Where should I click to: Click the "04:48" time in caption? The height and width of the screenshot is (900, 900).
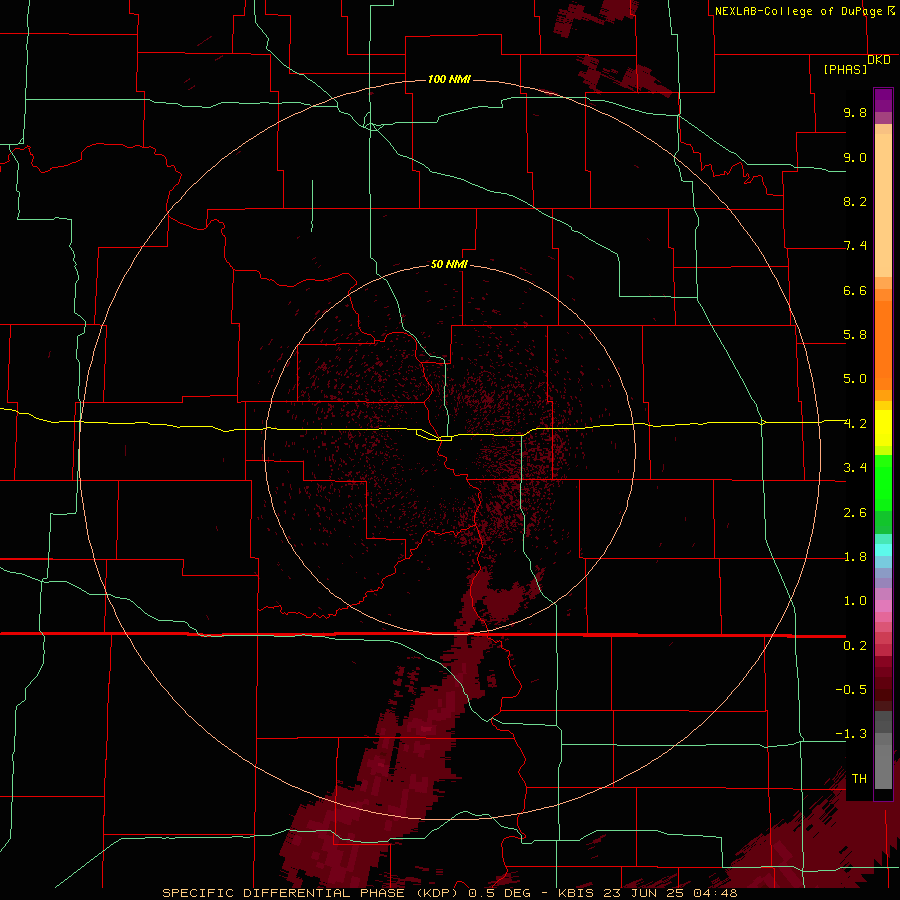tap(714, 893)
